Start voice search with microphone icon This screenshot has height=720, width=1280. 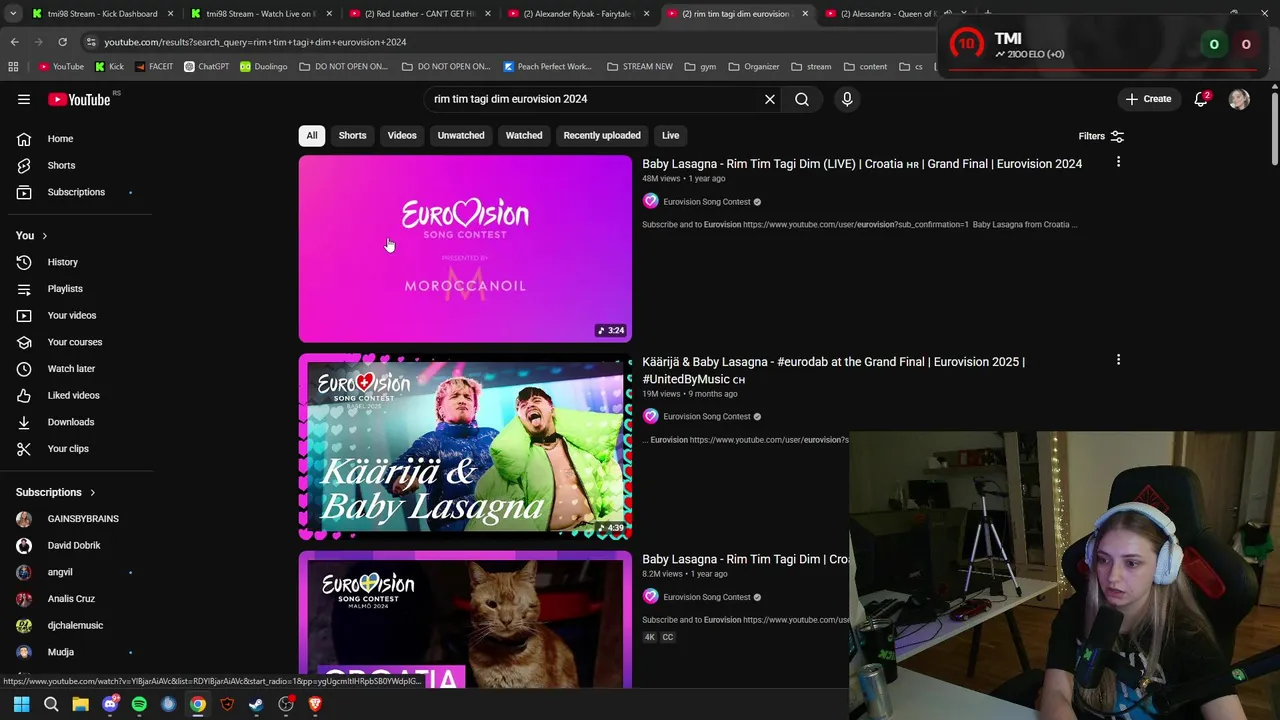pos(847,99)
